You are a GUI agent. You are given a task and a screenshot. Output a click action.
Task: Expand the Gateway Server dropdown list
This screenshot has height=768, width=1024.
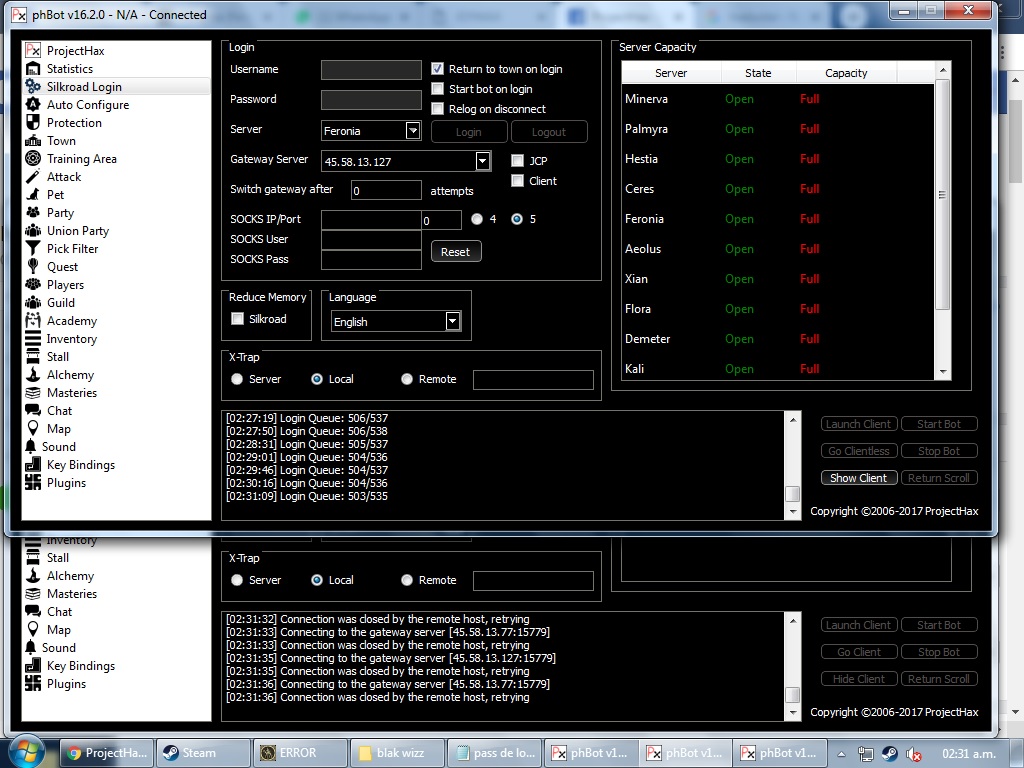(x=483, y=161)
